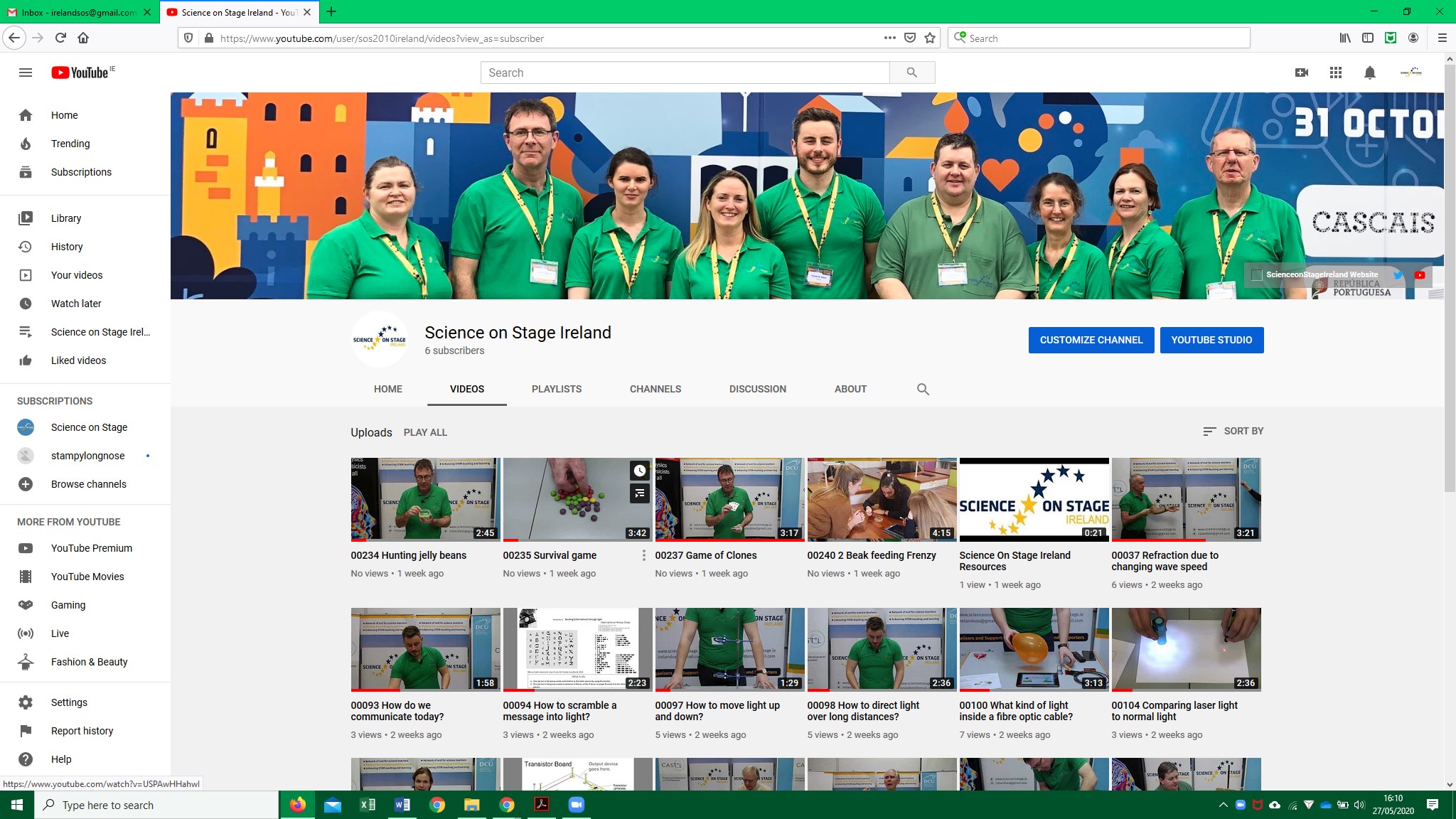1456x819 pixels.
Task: Click YOUTUBE STUDIO button
Action: [x=1211, y=340]
